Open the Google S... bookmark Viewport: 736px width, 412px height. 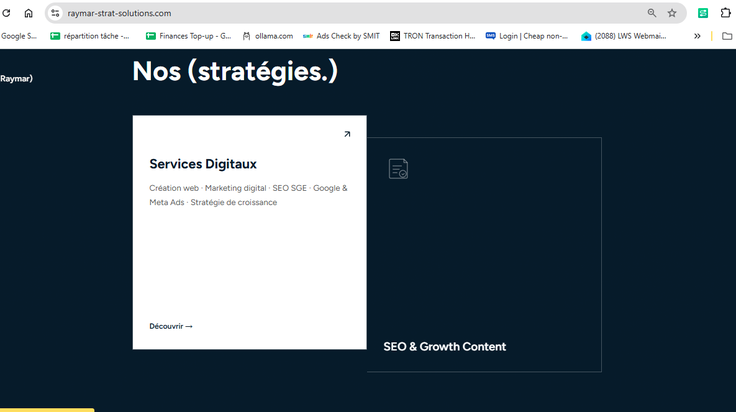[19, 36]
